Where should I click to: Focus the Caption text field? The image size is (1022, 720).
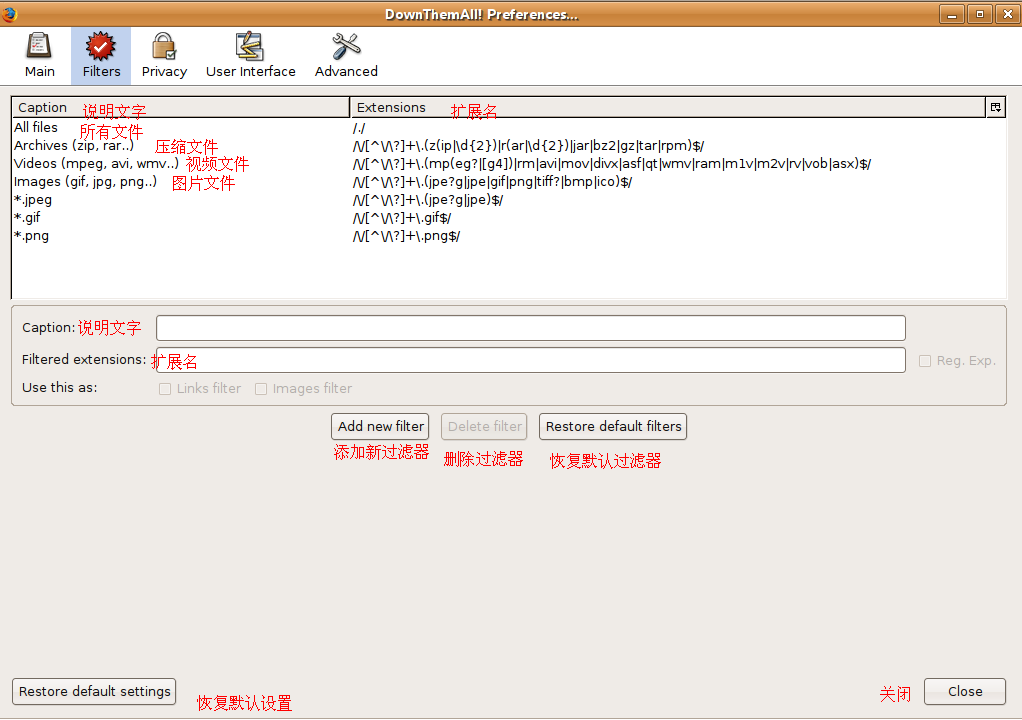531,328
